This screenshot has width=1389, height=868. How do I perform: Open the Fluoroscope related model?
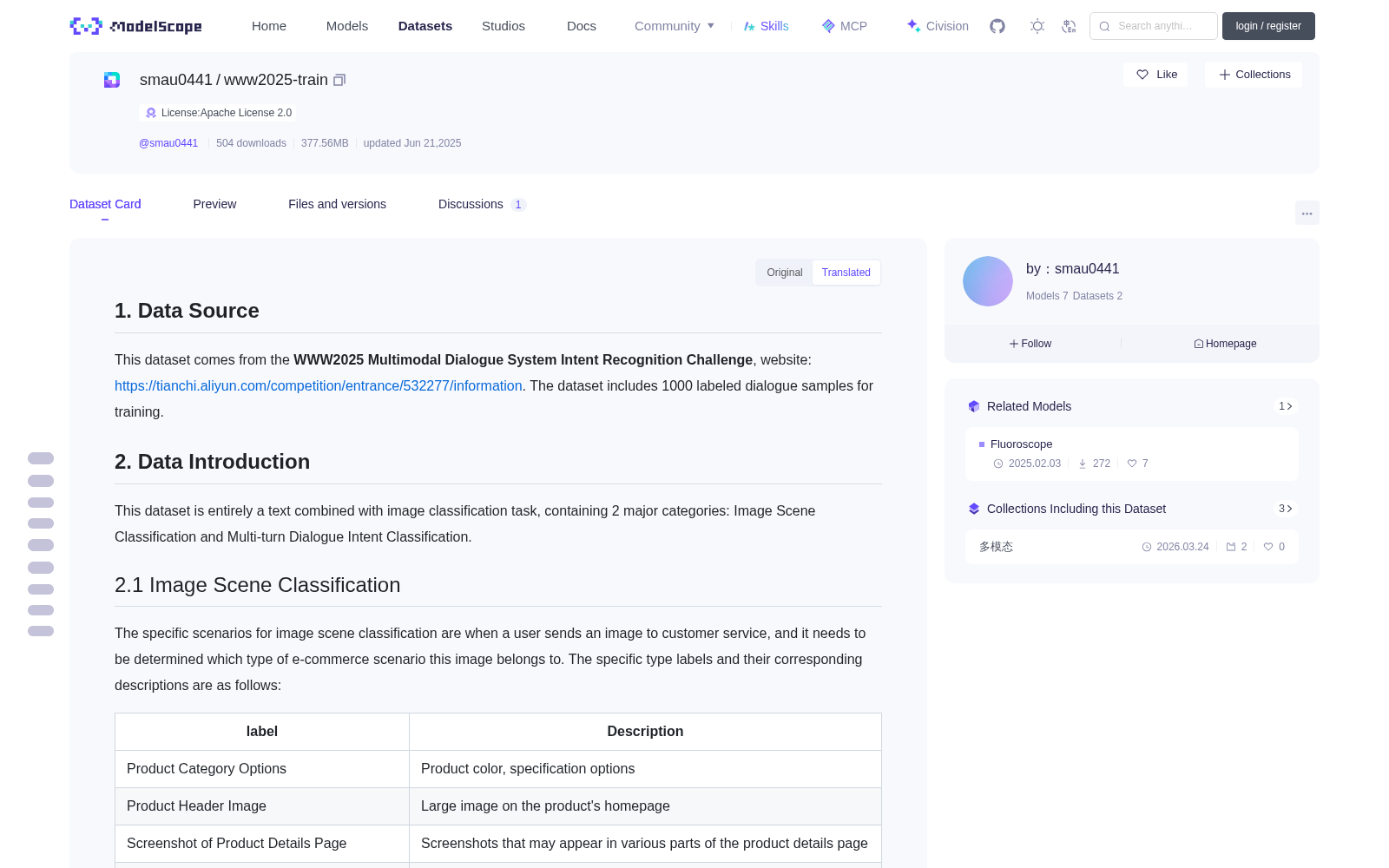(1132, 454)
